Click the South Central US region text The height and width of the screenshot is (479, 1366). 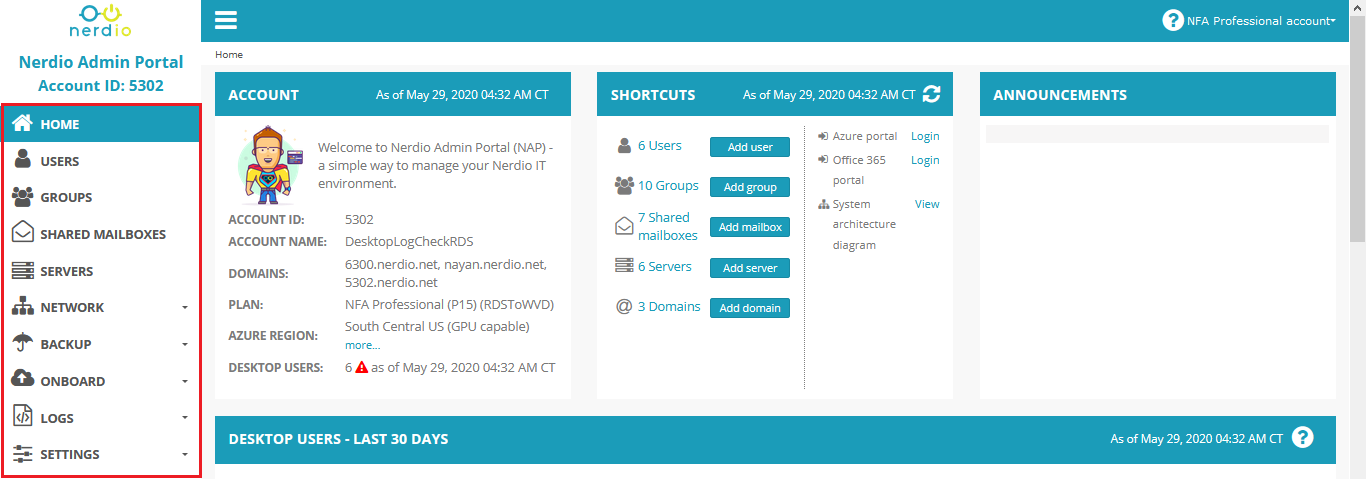click(437, 326)
